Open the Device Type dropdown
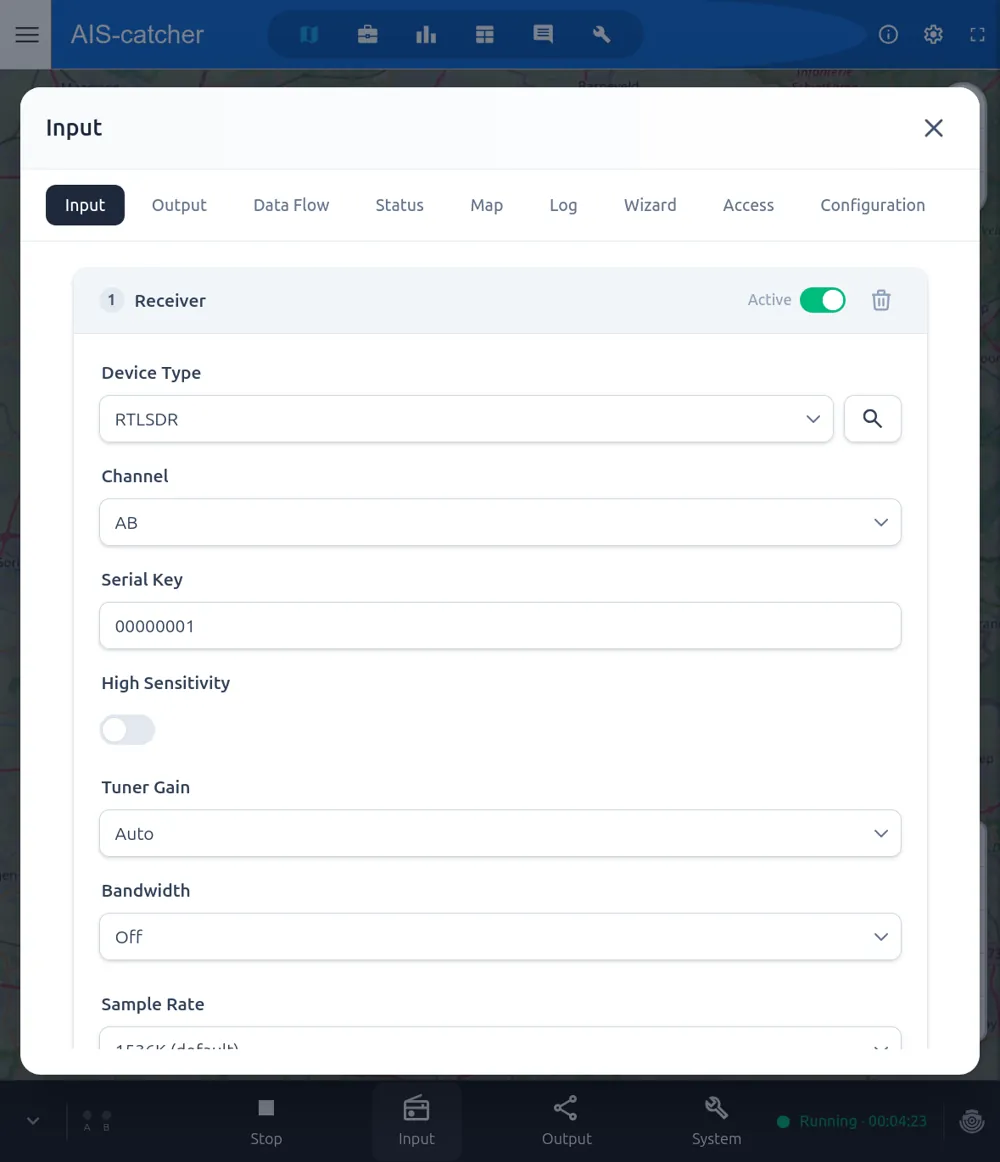 coord(466,419)
